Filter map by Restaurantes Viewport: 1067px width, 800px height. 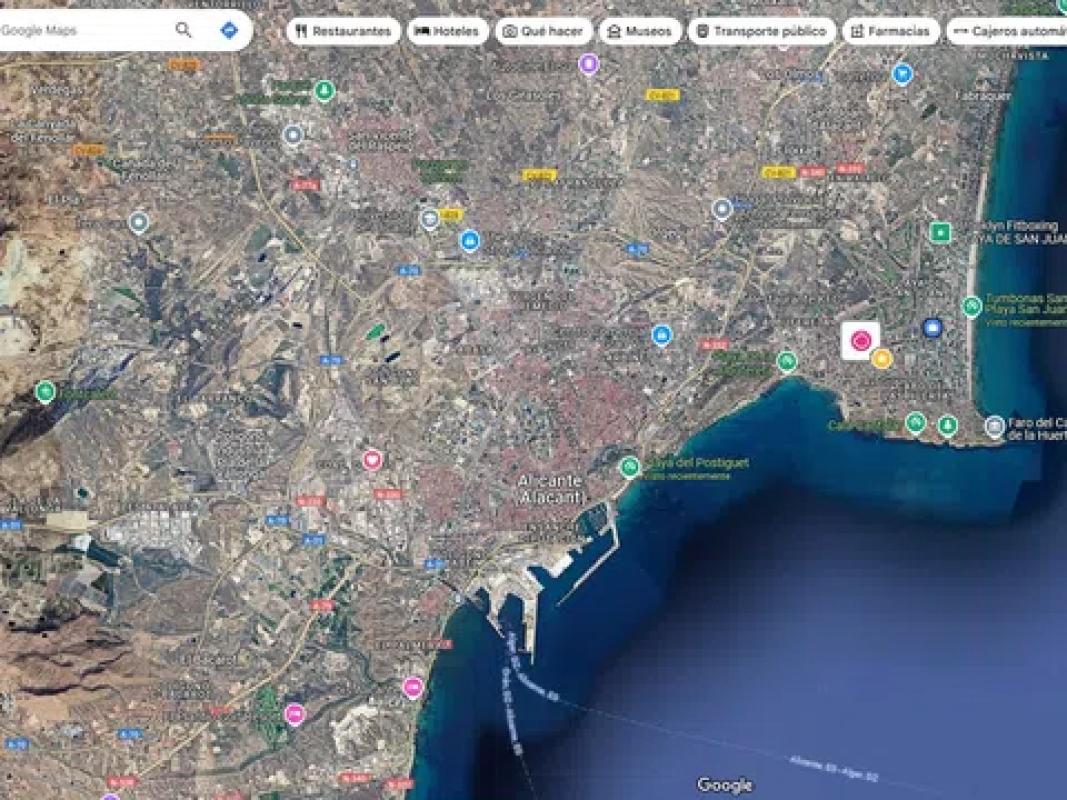tap(343, 31)
